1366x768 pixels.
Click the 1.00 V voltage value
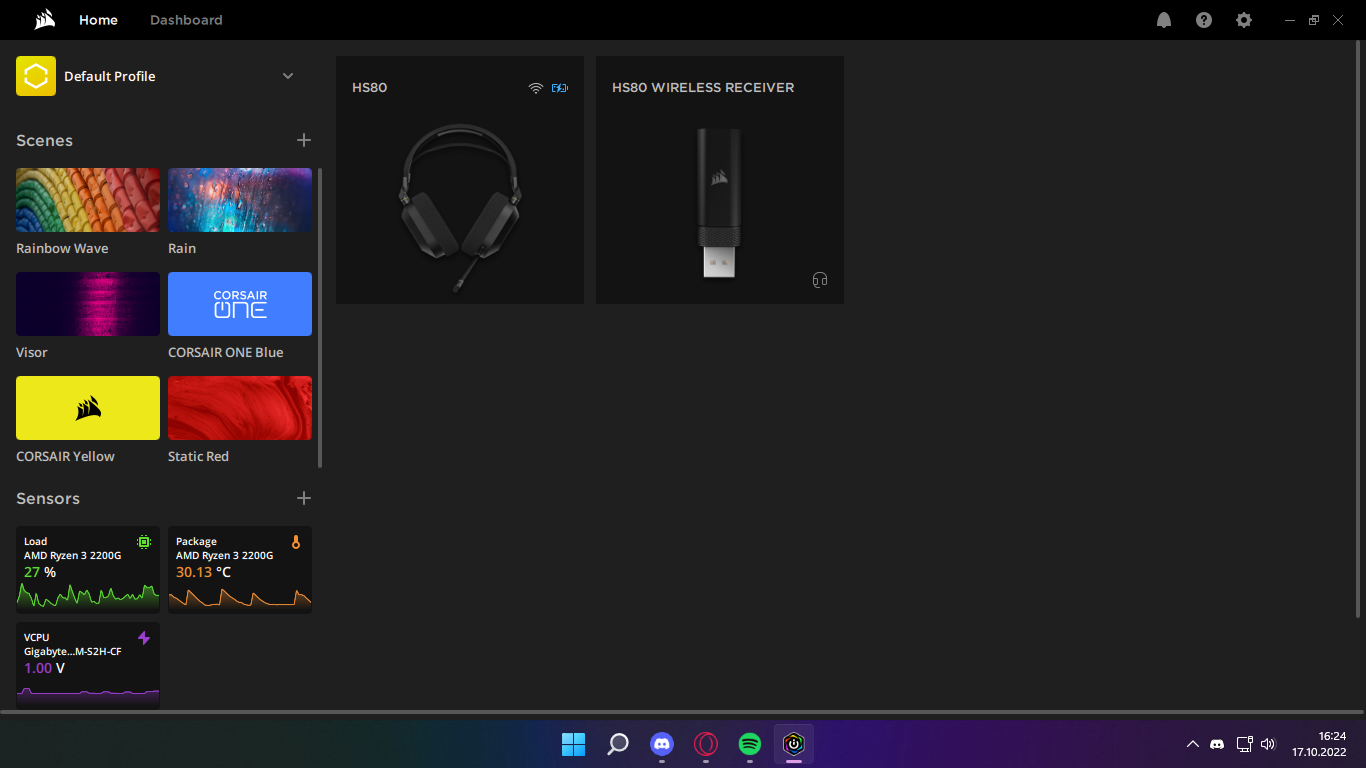tap(44, 668)
